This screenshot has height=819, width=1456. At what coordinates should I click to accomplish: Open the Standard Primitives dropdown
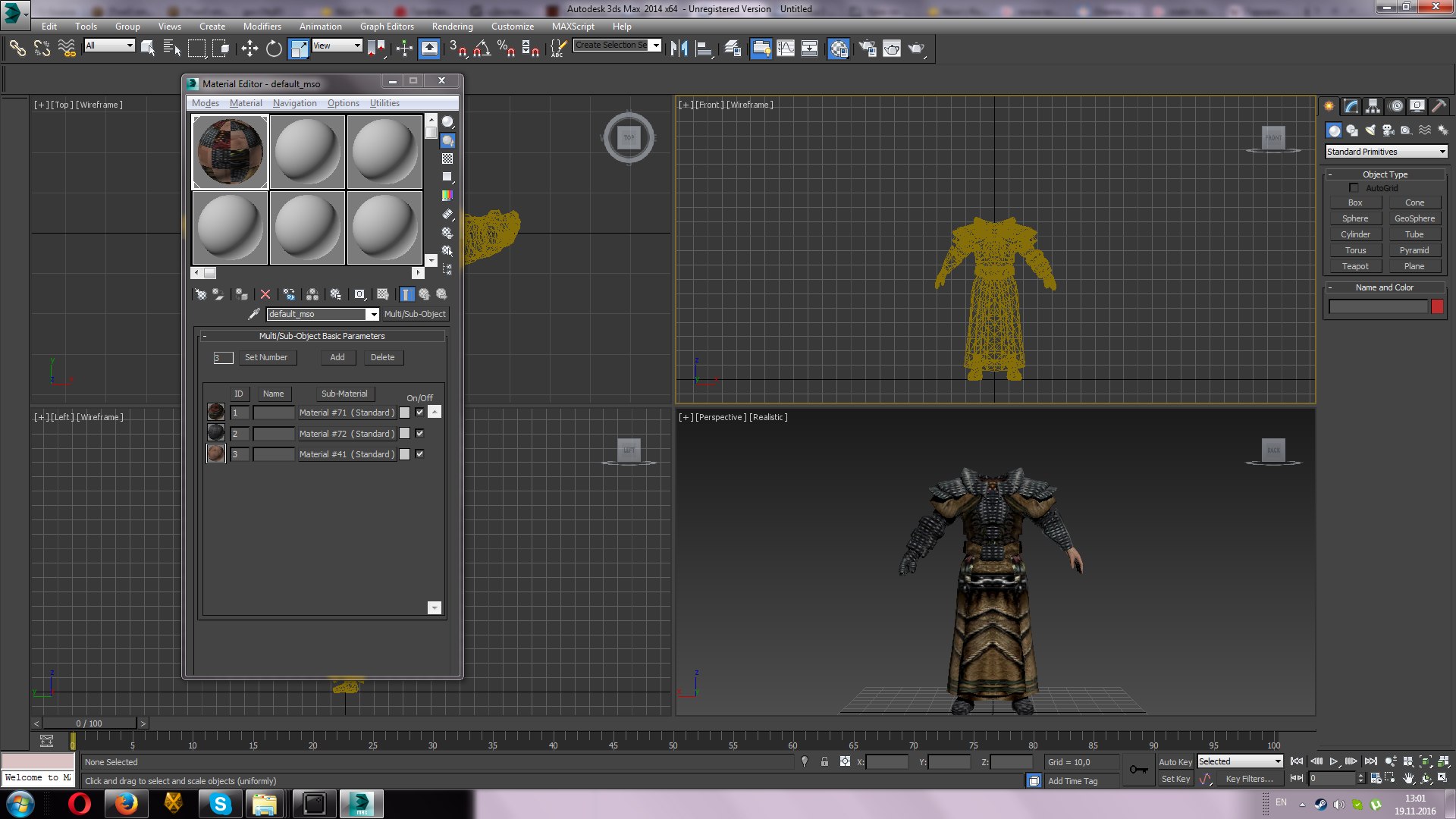[1386, 152]
